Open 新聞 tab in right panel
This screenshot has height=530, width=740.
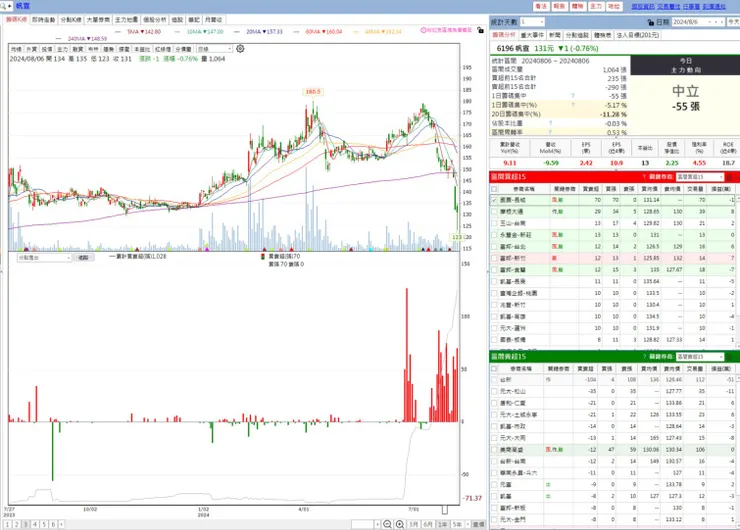[x=555, y=35]
